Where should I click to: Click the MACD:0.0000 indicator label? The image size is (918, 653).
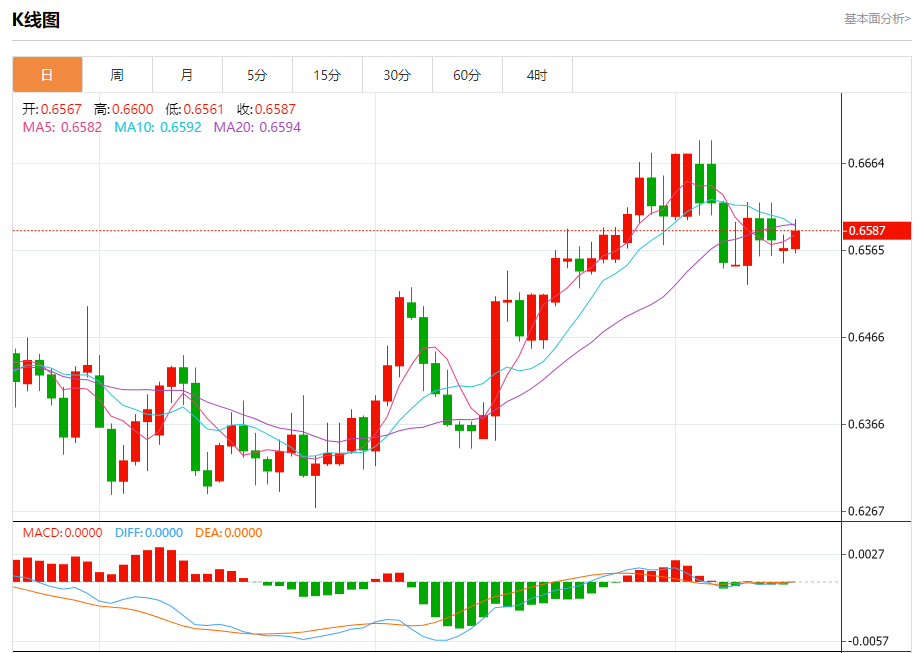click(x=62, y=533)
